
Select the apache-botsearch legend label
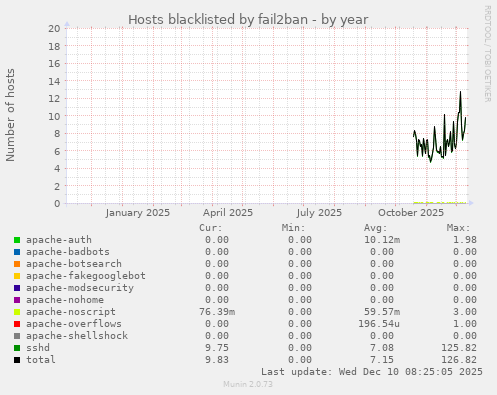[x=74, y=264]
